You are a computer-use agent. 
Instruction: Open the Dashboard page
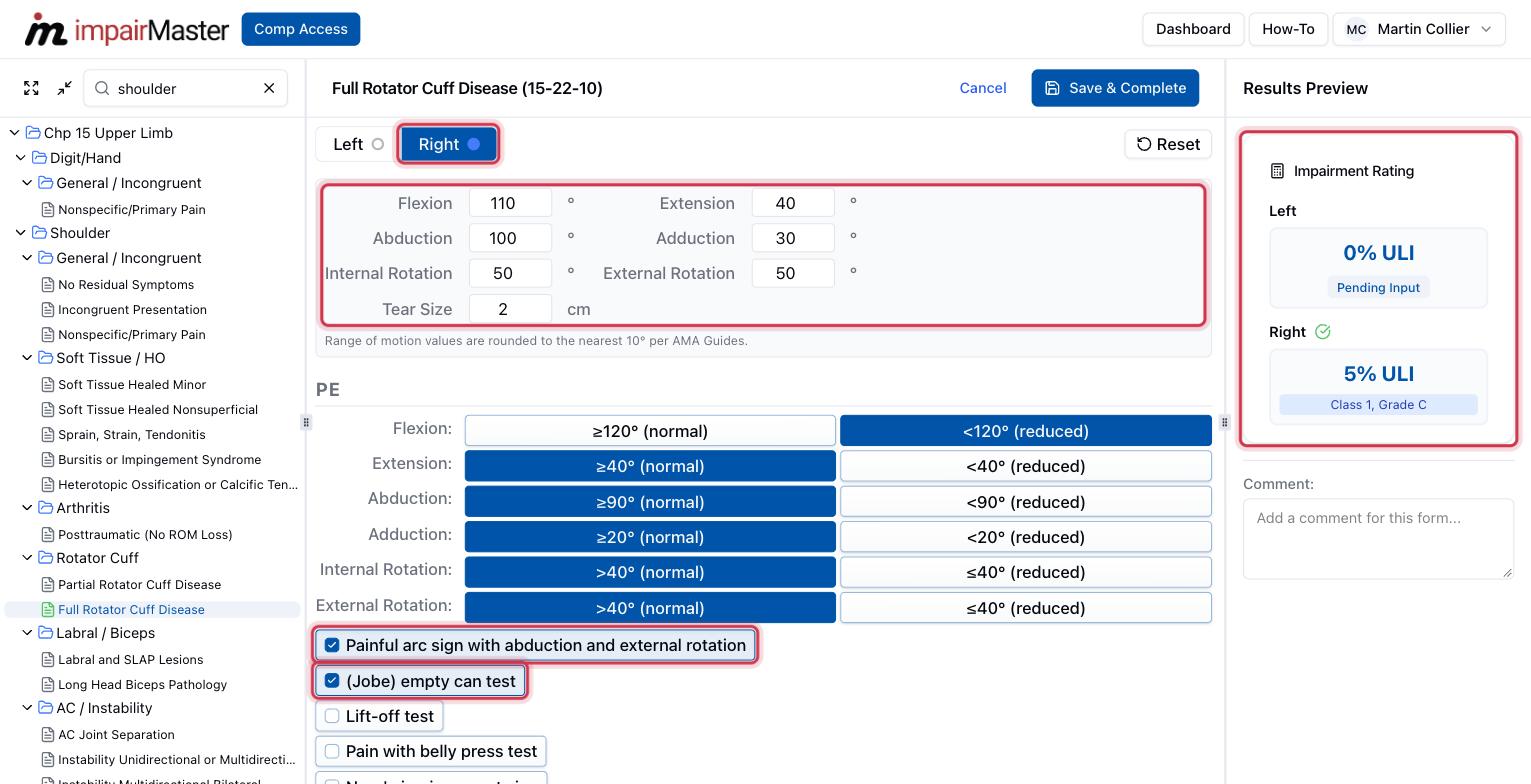[x=1193, y=29]
